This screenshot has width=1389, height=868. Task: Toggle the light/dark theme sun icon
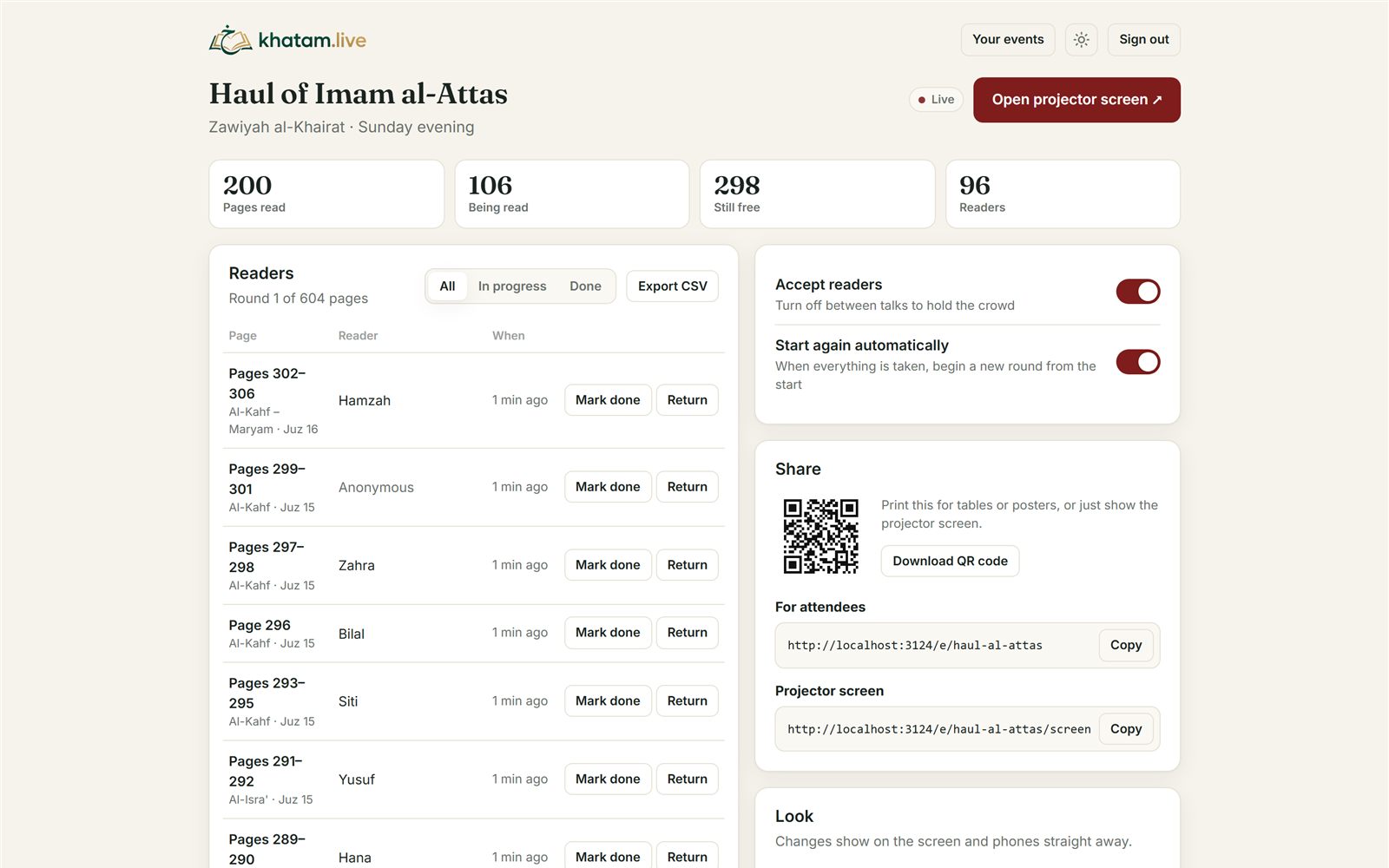[x=1081, y=40]
